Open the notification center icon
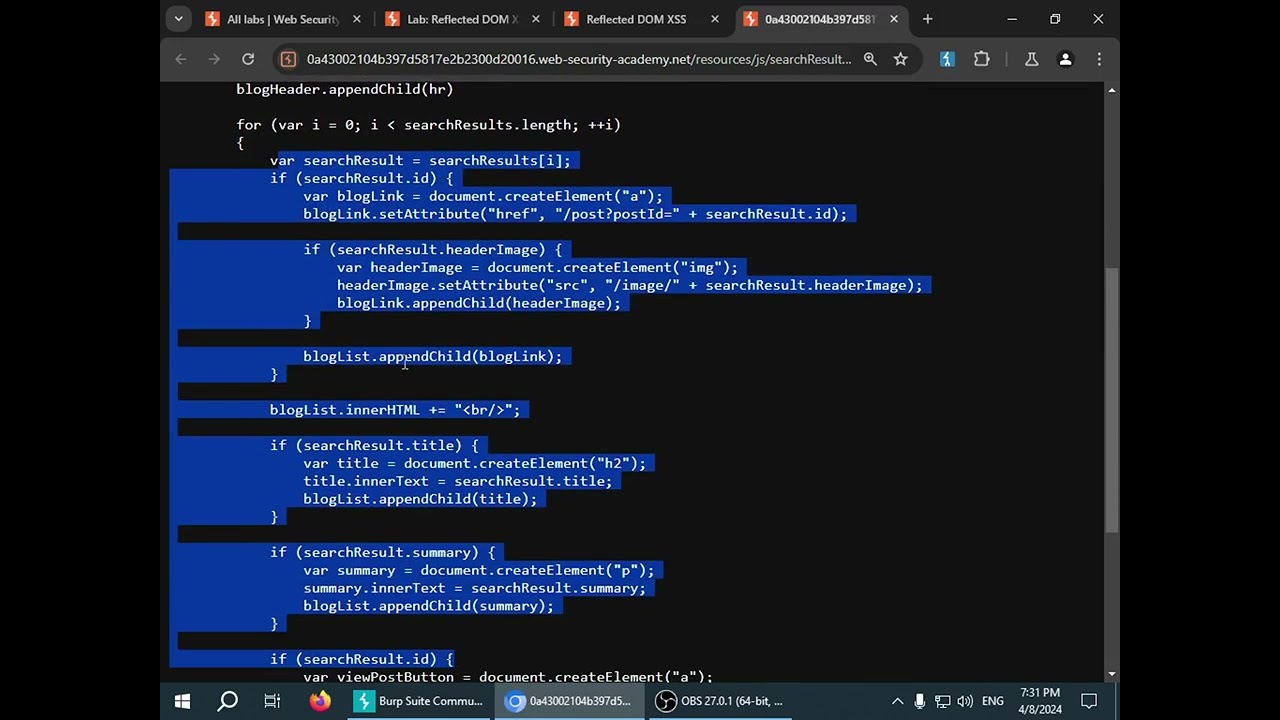The image size is (1280, 720). pos(1090,701)
